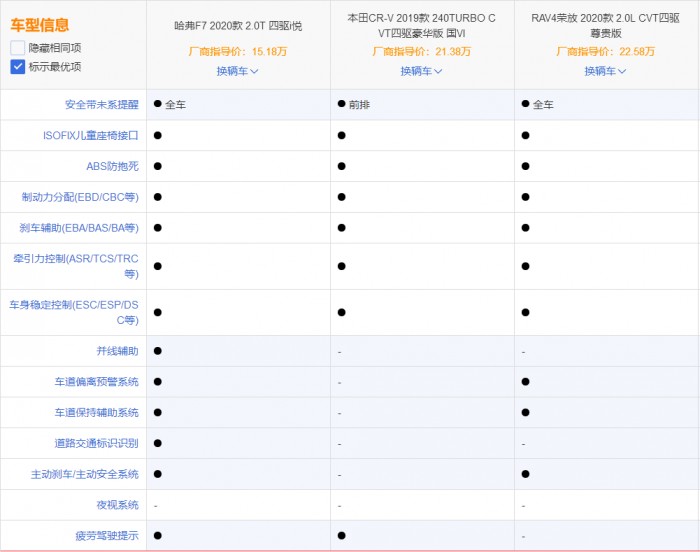Click the 本田CR-V 2019款 model title
The height and width of the screenshot is (552, 700).
(421, 25)
